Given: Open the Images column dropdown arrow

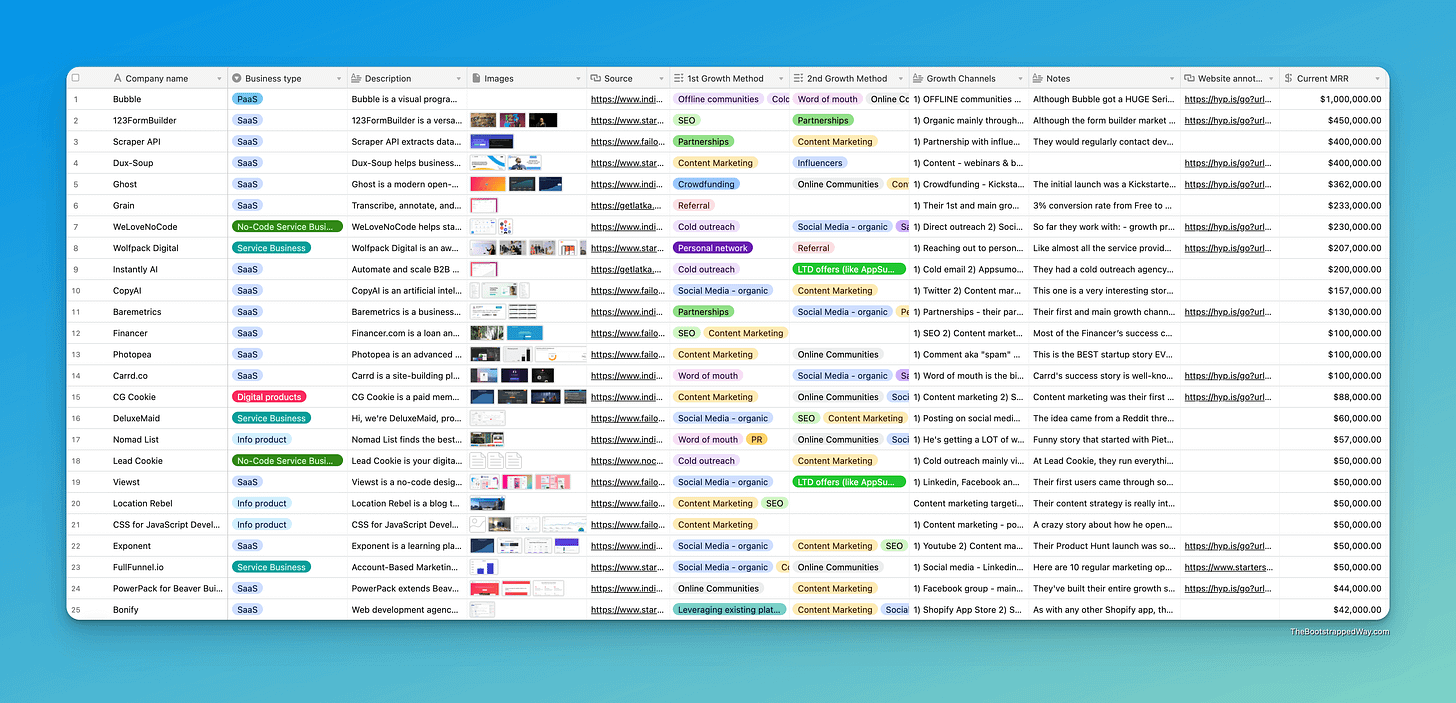Looking at the screenshot, I should coord(578,79).
